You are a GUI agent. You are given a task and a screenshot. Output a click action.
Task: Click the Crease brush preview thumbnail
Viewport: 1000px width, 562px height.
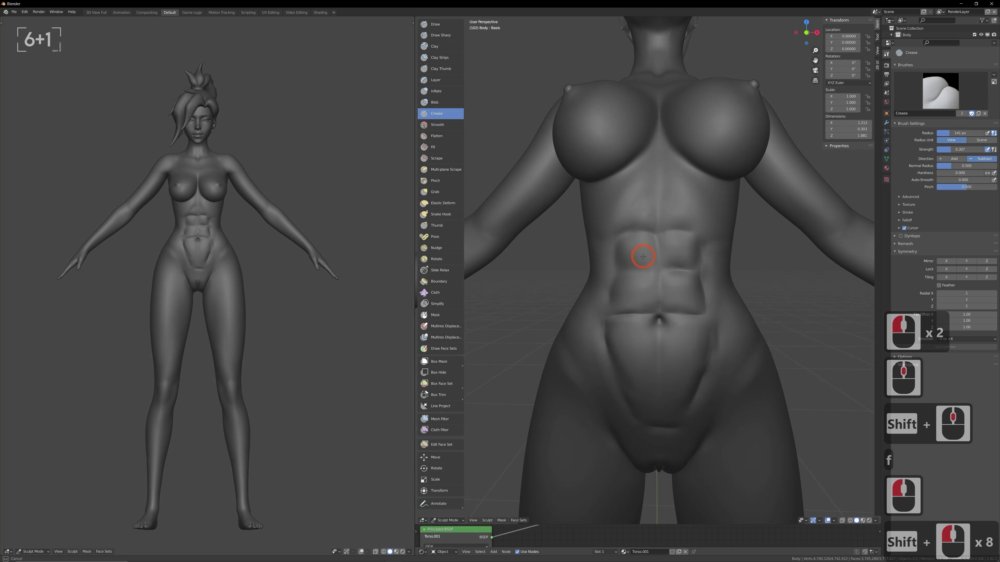[941, 91]
